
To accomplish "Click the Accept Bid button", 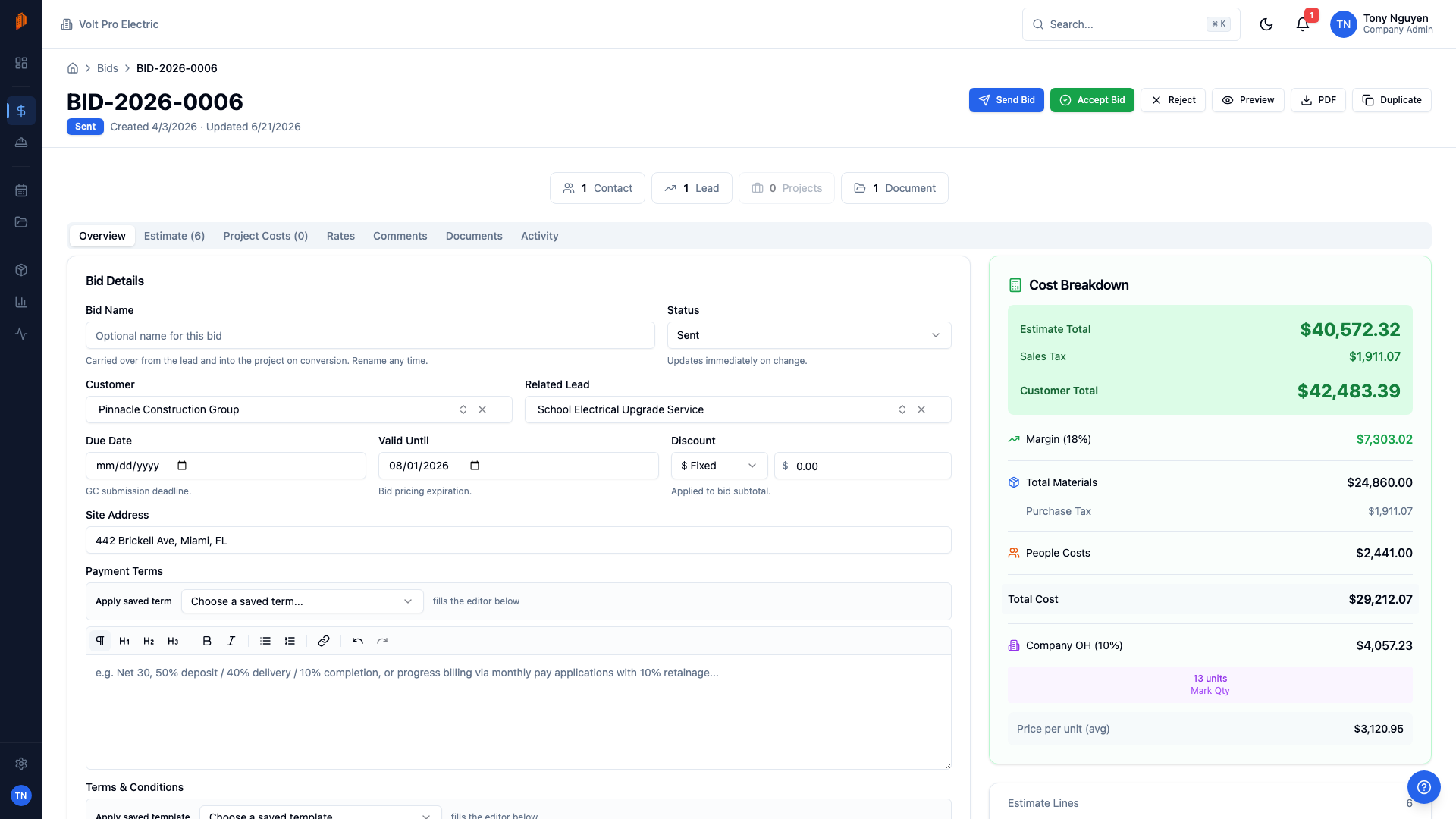I will pyautogui.click(x=1092, y=100).
